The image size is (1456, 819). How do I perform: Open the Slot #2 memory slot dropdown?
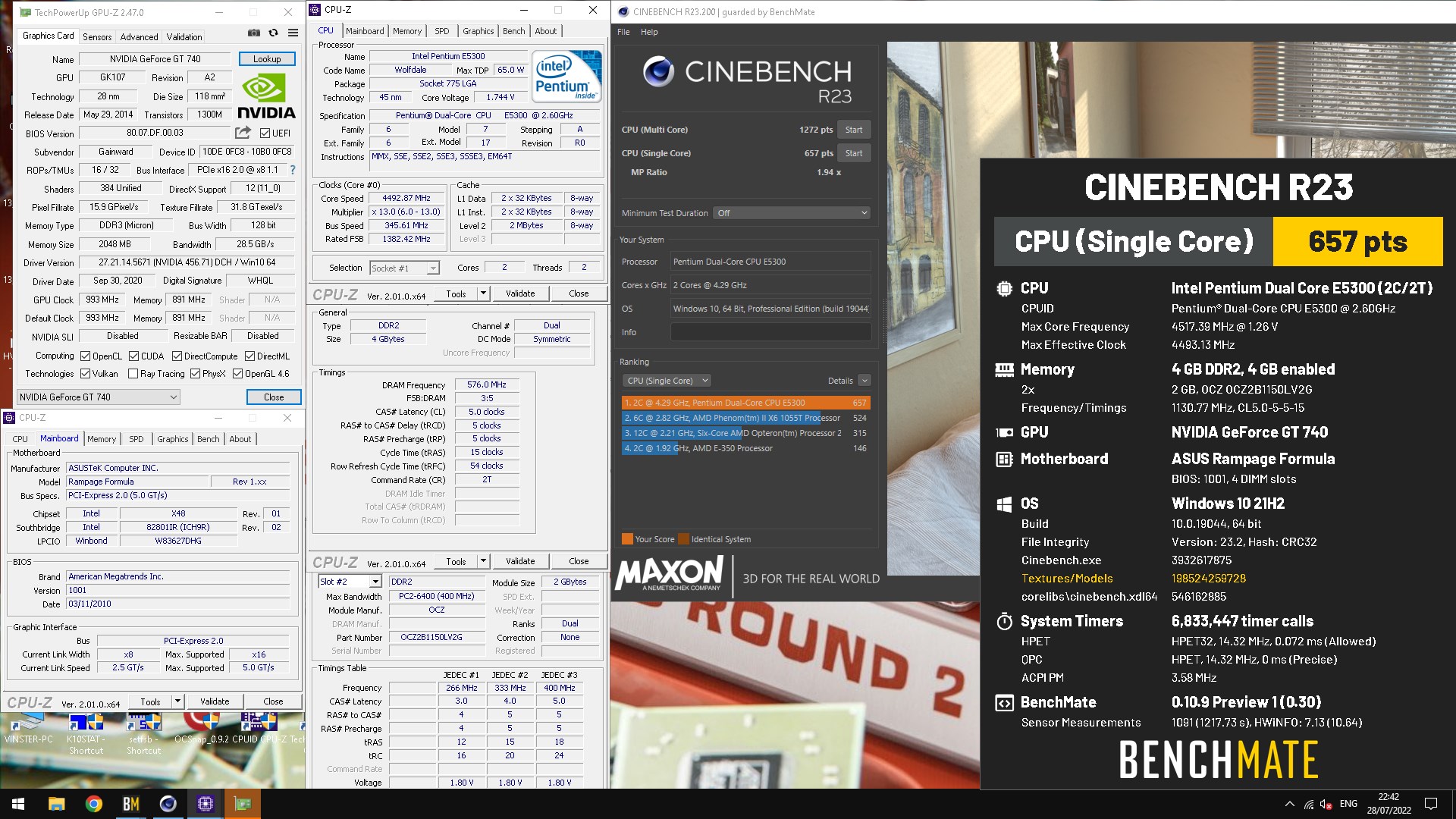[x=349, y=582]
